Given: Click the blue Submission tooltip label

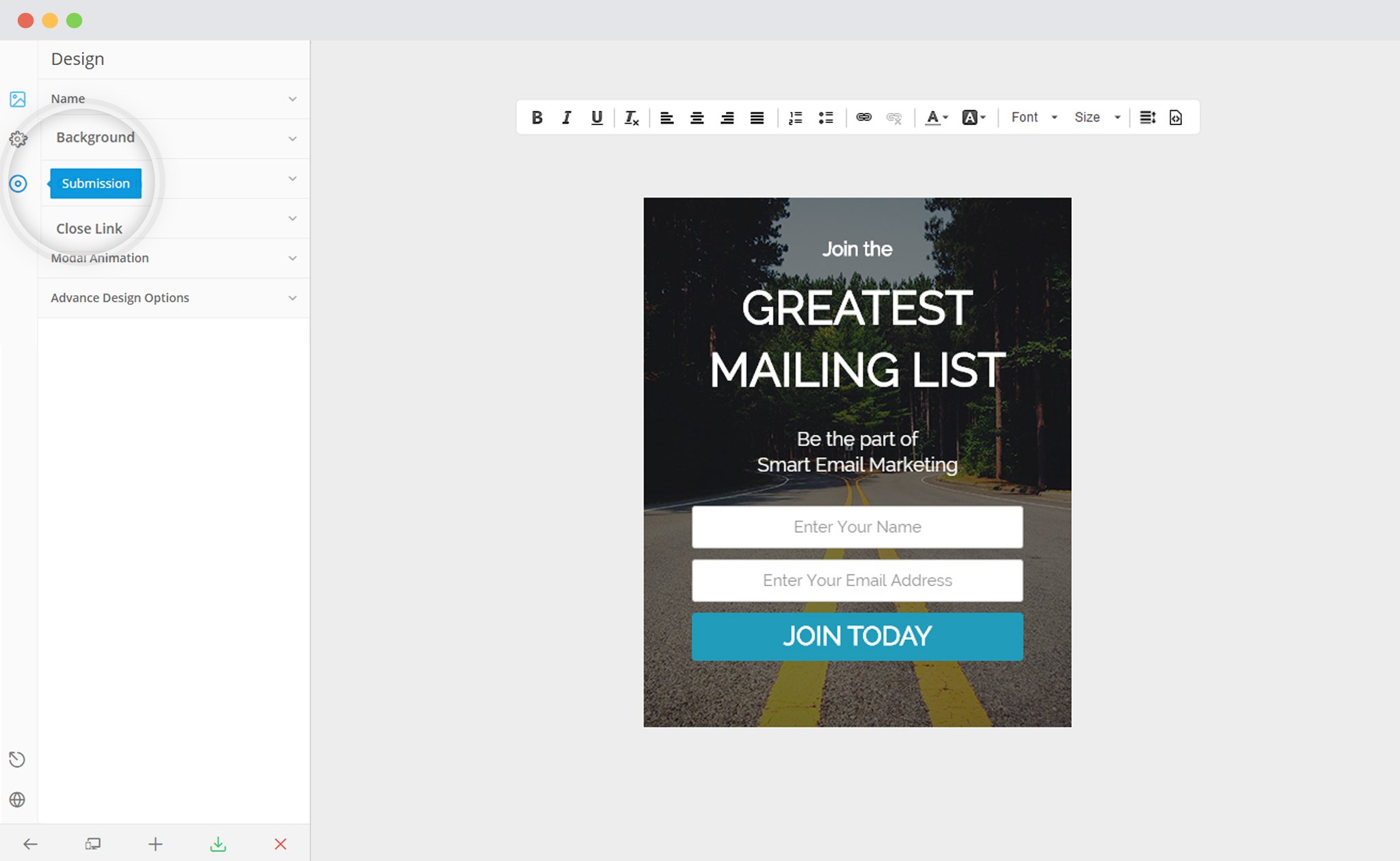Looking at the screenshot, I should pyautogui.click(x=96, y=183).
